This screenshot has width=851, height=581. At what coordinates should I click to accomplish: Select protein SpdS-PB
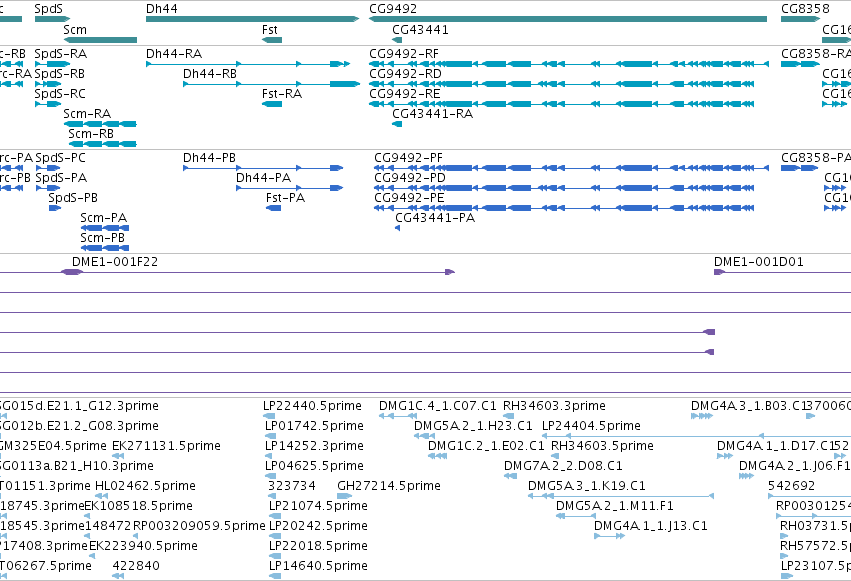(55, 208)
